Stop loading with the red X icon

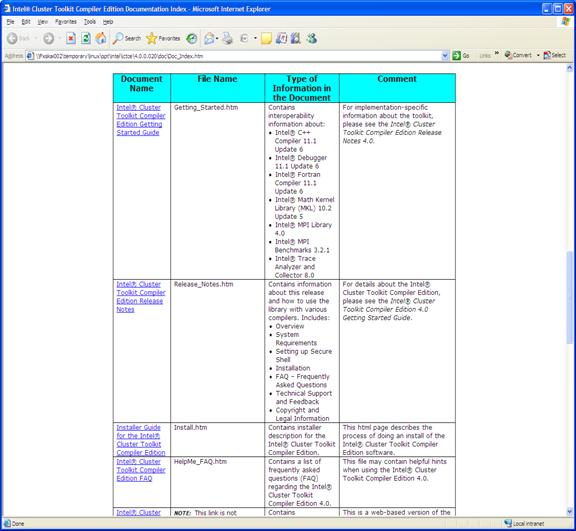click(71, 38)
